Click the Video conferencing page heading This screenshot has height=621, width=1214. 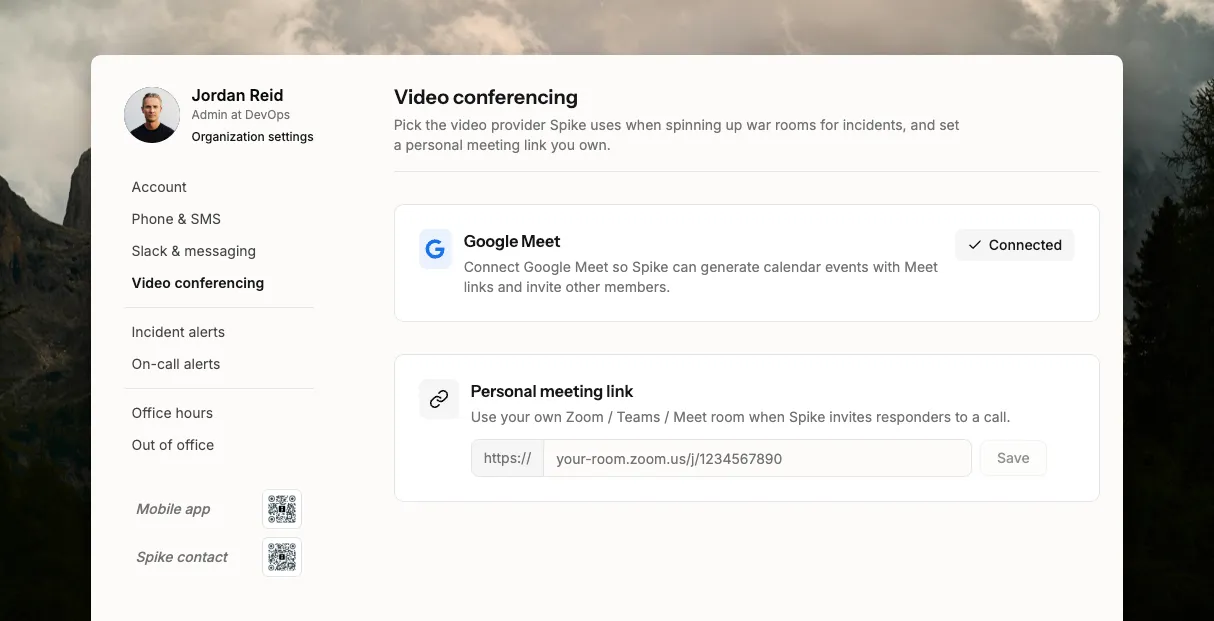[486, 98]
